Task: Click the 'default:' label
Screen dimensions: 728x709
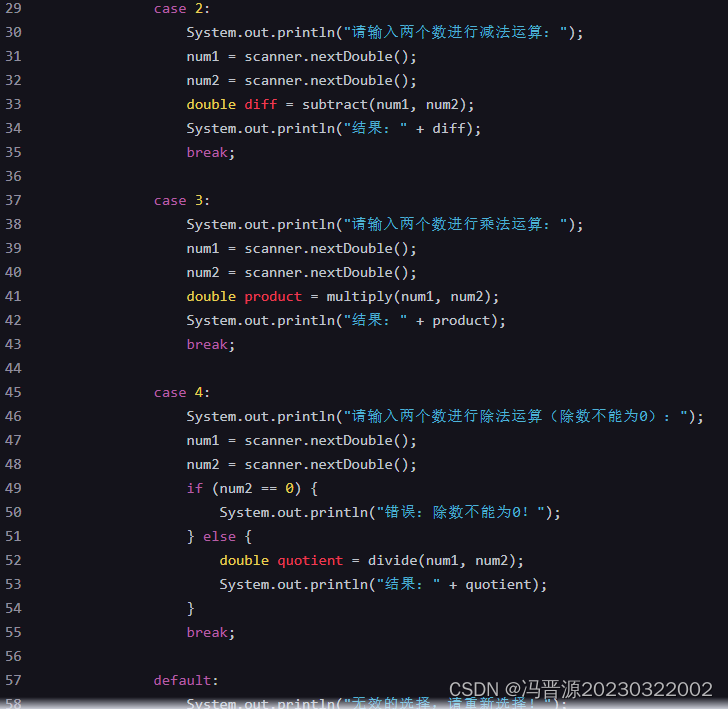Action: point(186,681)
